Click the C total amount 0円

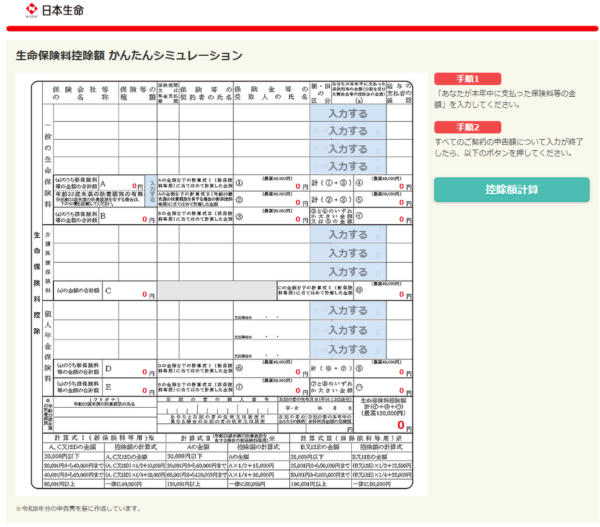click(148, 294)
